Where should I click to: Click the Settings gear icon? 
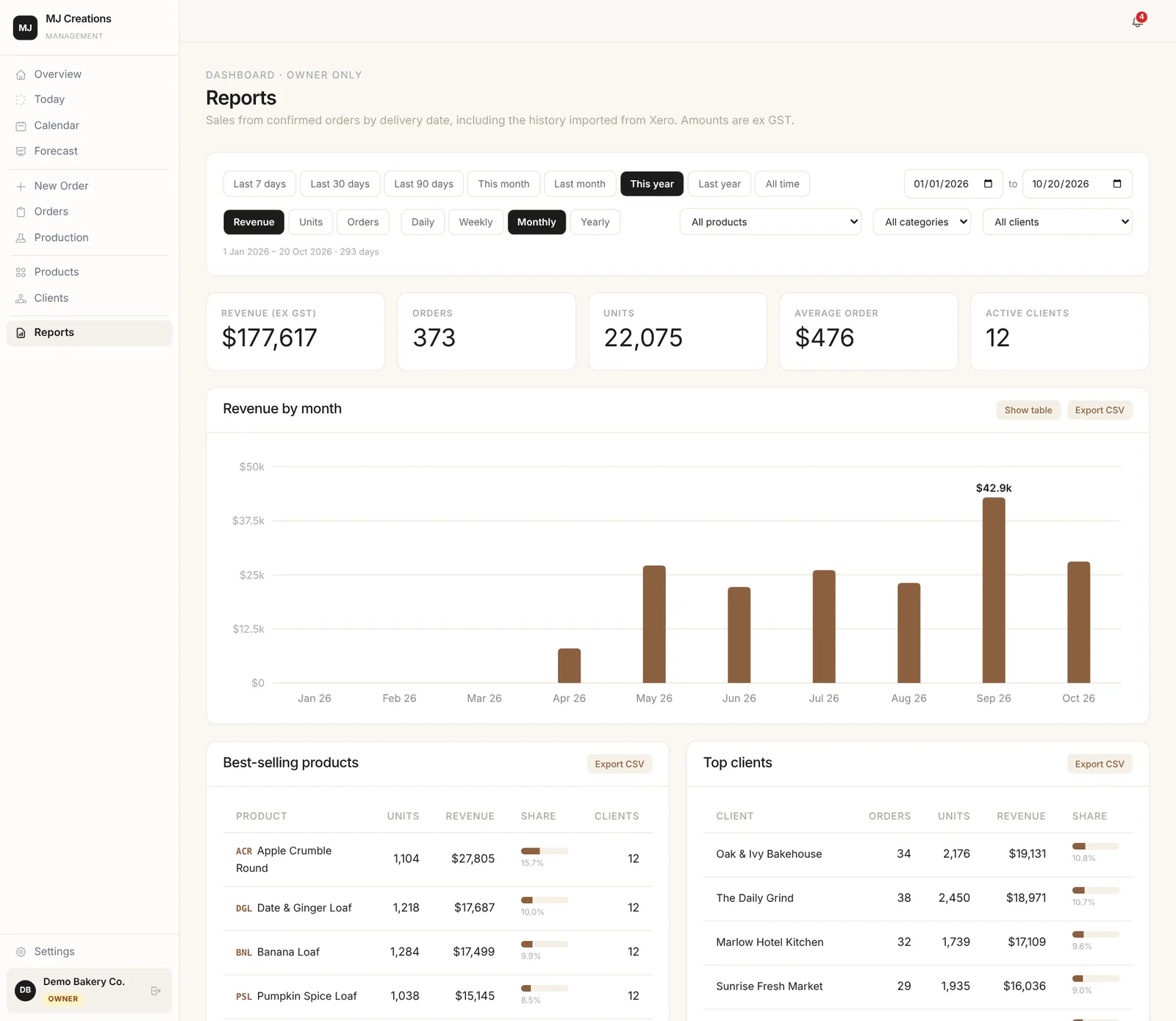point(21,952)
